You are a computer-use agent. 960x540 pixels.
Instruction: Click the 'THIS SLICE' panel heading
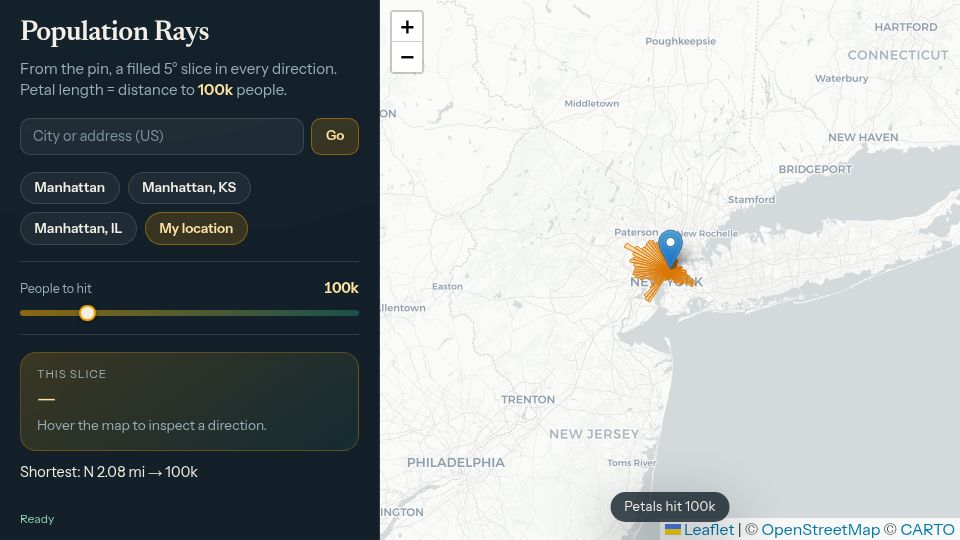72,374
